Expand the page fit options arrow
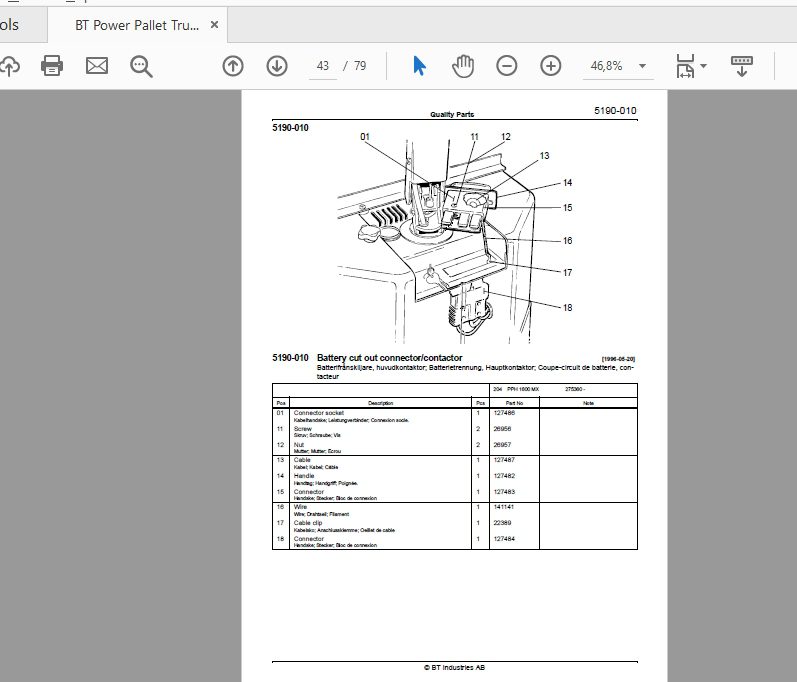 (x=703, y=66)
